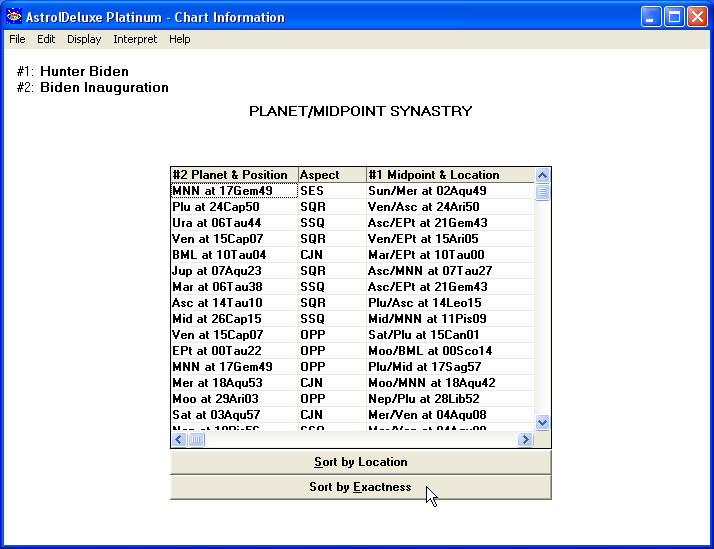Screen dimensions: 714x549
Task: Click 'Mid/MNN at 11Pis09' midpoint
Action: coord(451,319)
